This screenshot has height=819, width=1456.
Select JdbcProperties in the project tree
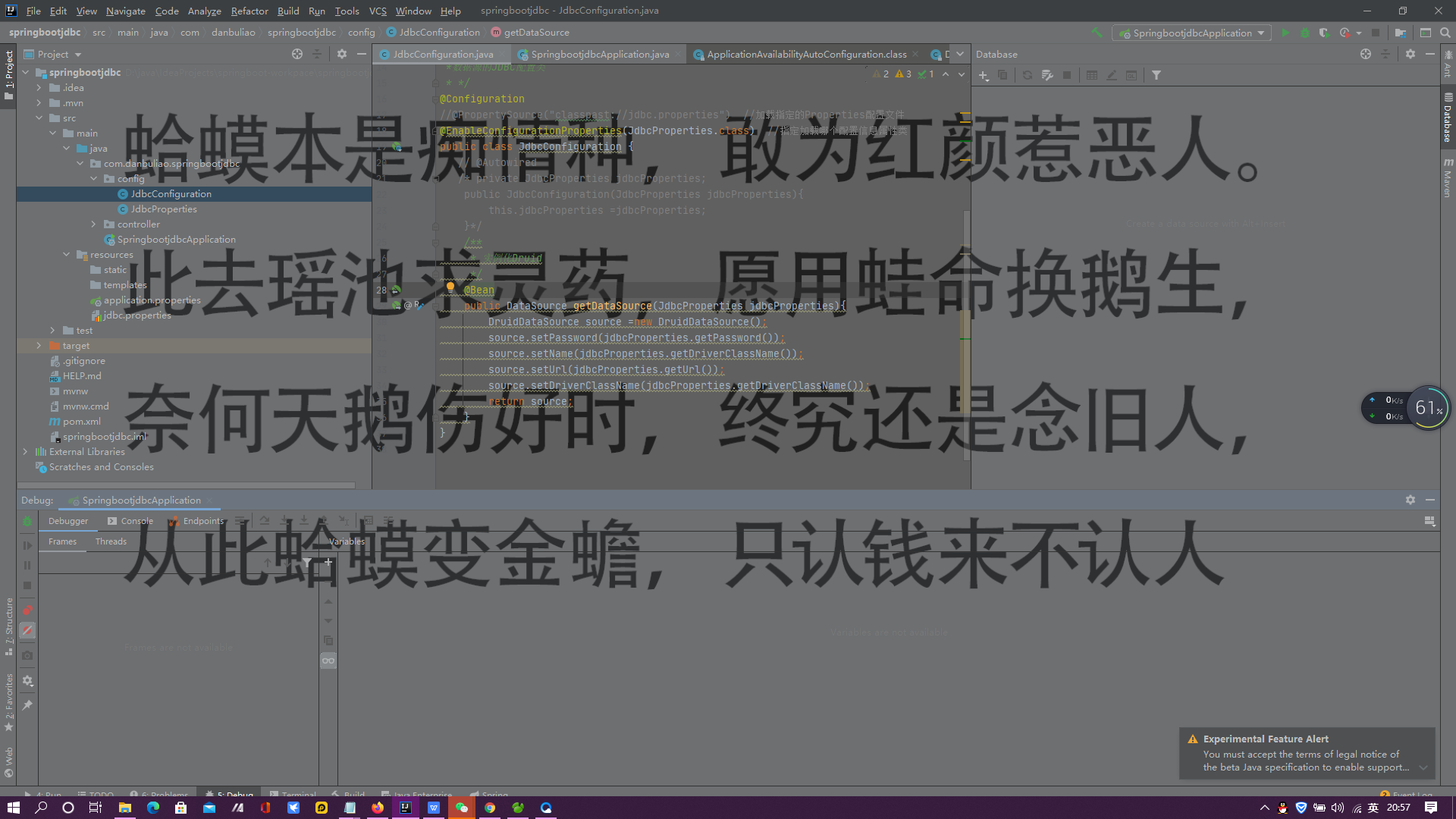163,209
